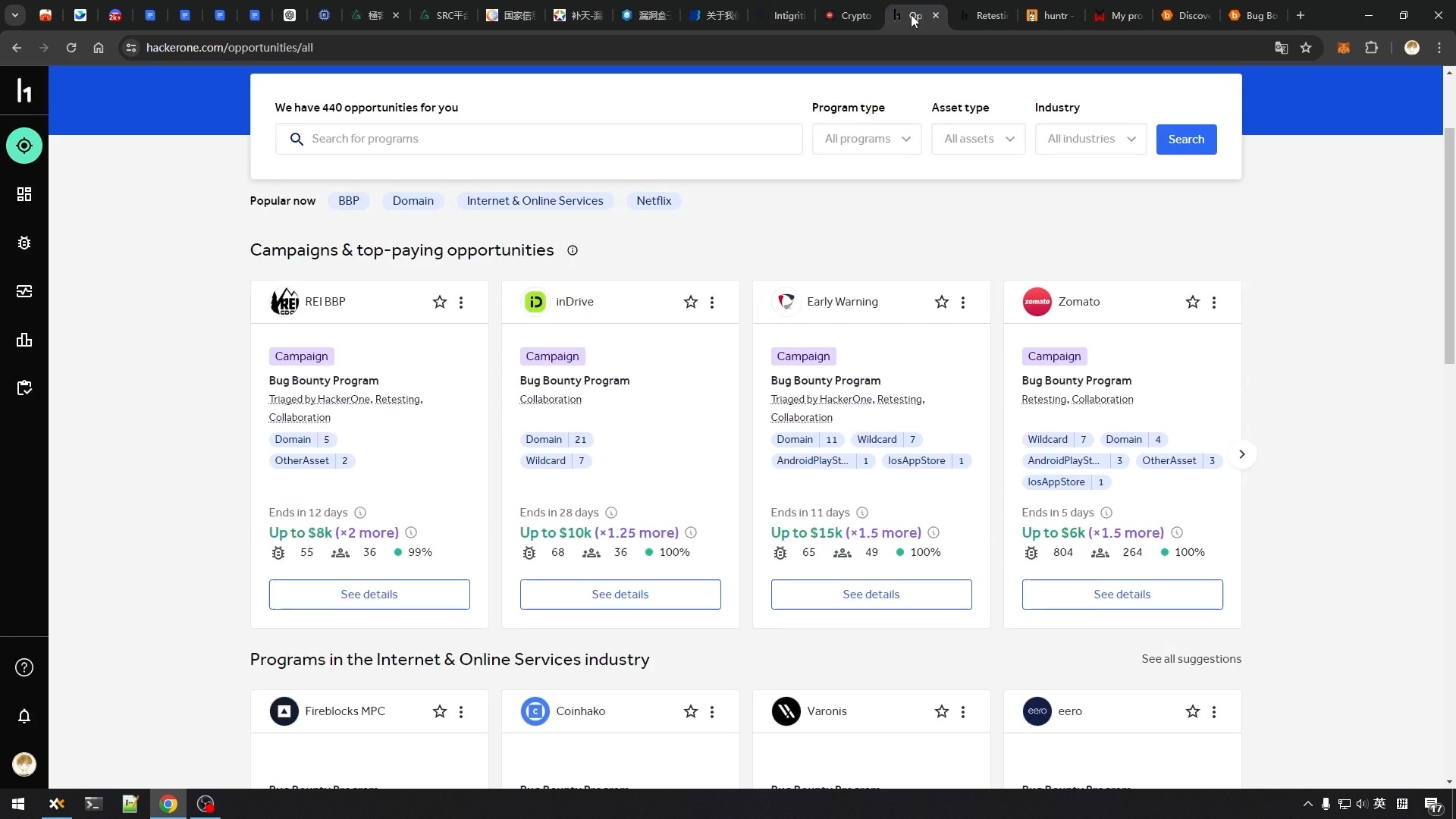Star the inDrive Bug Bounty Program
1456x819 pixels.
(691, 302)
